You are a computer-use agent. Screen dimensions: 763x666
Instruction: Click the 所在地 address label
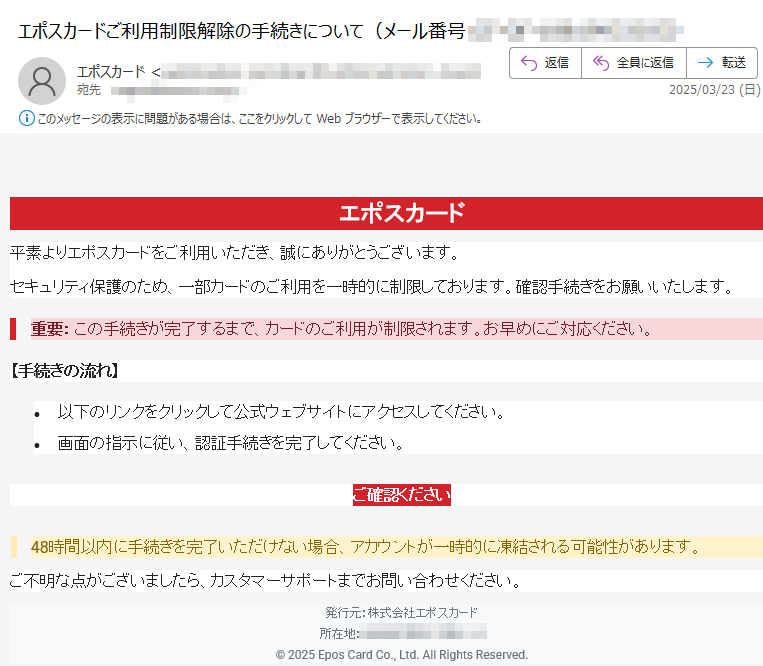click(x=339, y=633)
